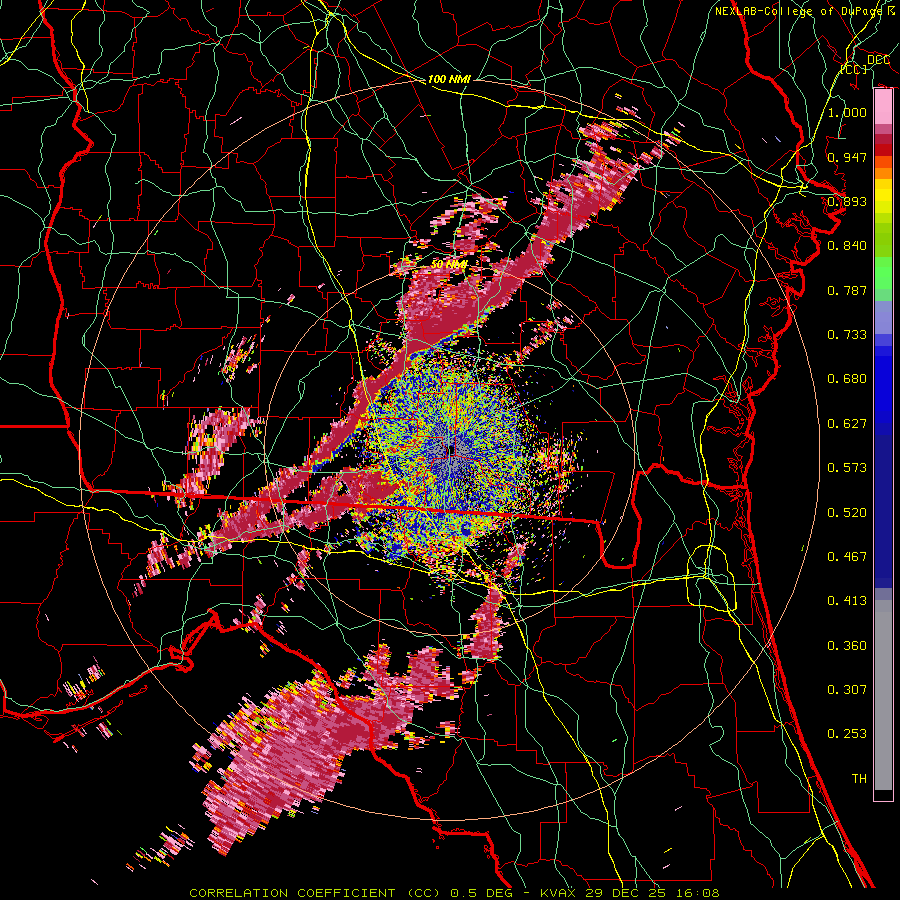Click the TH label on the color scale
The image size is (900, 900).
tap(859, 778)
